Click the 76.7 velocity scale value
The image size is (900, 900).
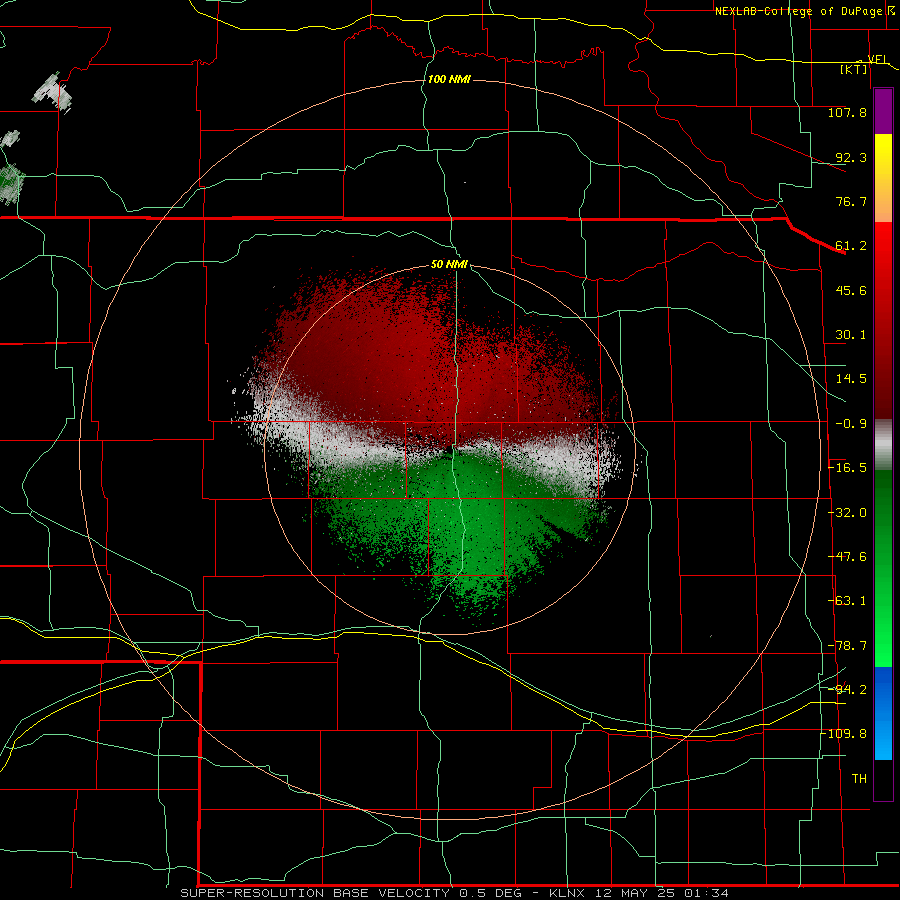(851, 201)
